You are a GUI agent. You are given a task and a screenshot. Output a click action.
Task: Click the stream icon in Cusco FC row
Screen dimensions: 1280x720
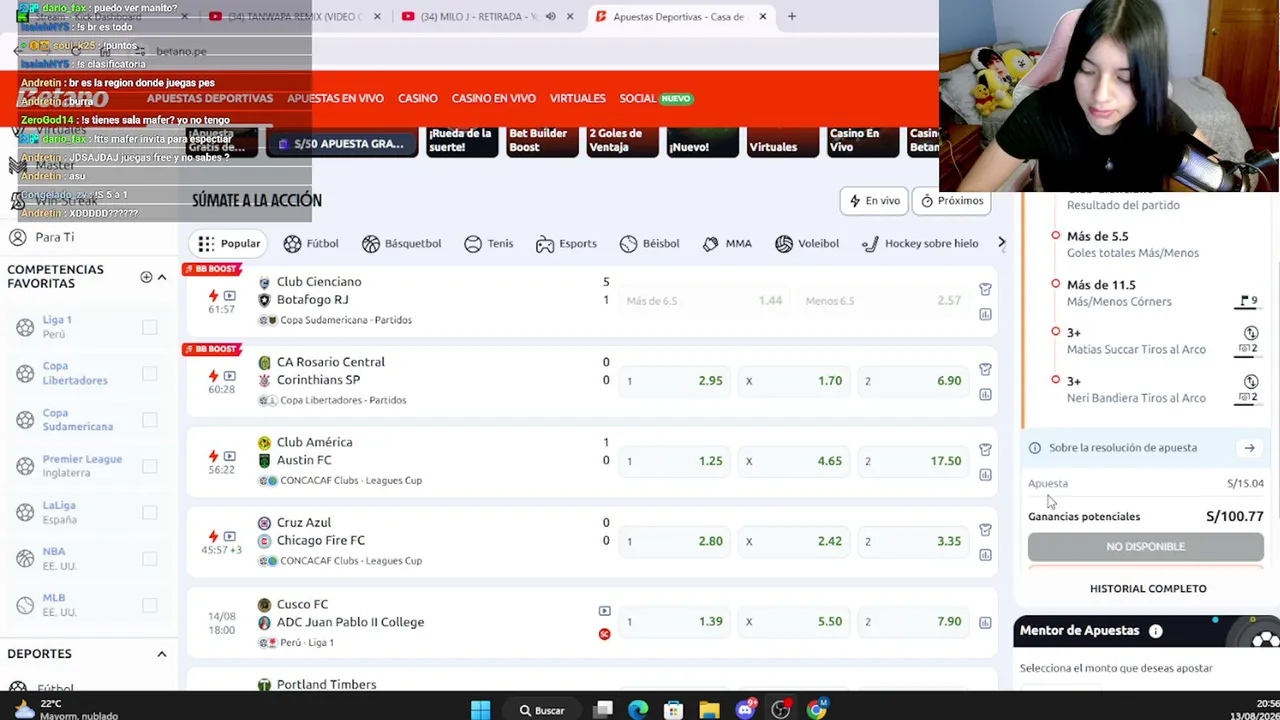pos(604,611)
